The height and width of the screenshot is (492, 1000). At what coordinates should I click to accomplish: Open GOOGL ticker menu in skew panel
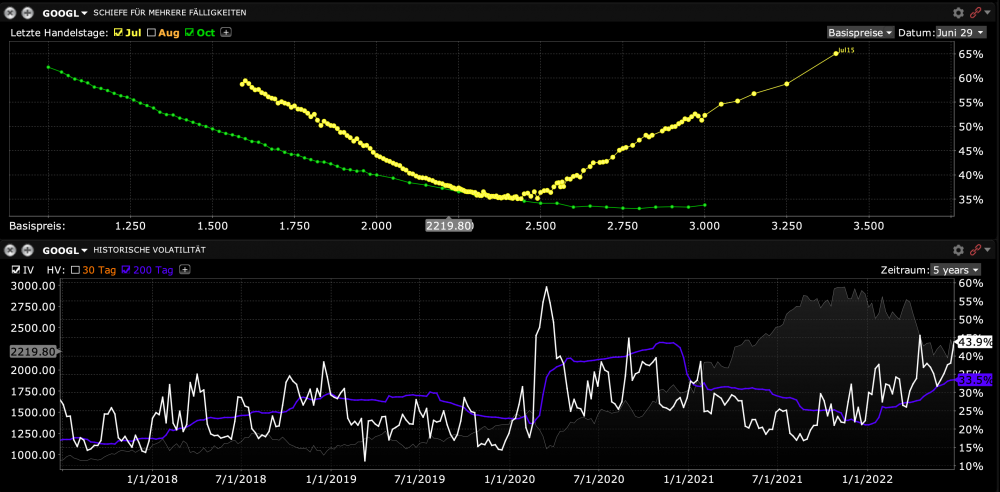point(64,12)
